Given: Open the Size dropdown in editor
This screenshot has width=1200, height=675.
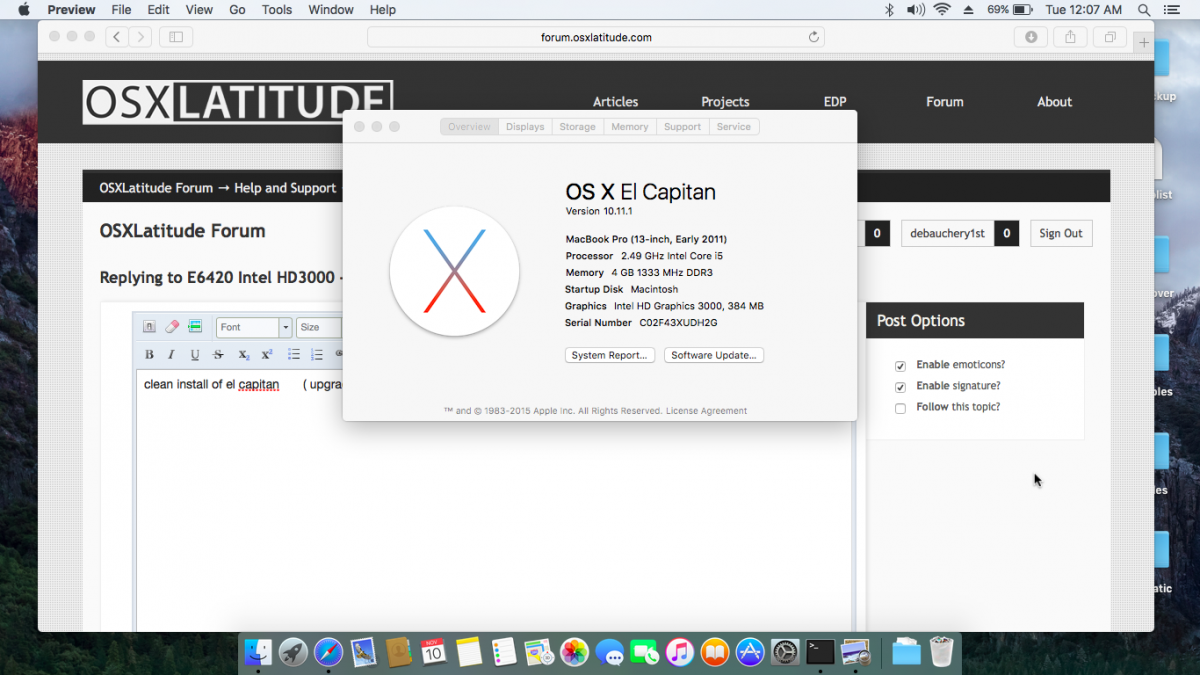Looking at the screenshot, I should pos(319,327).
